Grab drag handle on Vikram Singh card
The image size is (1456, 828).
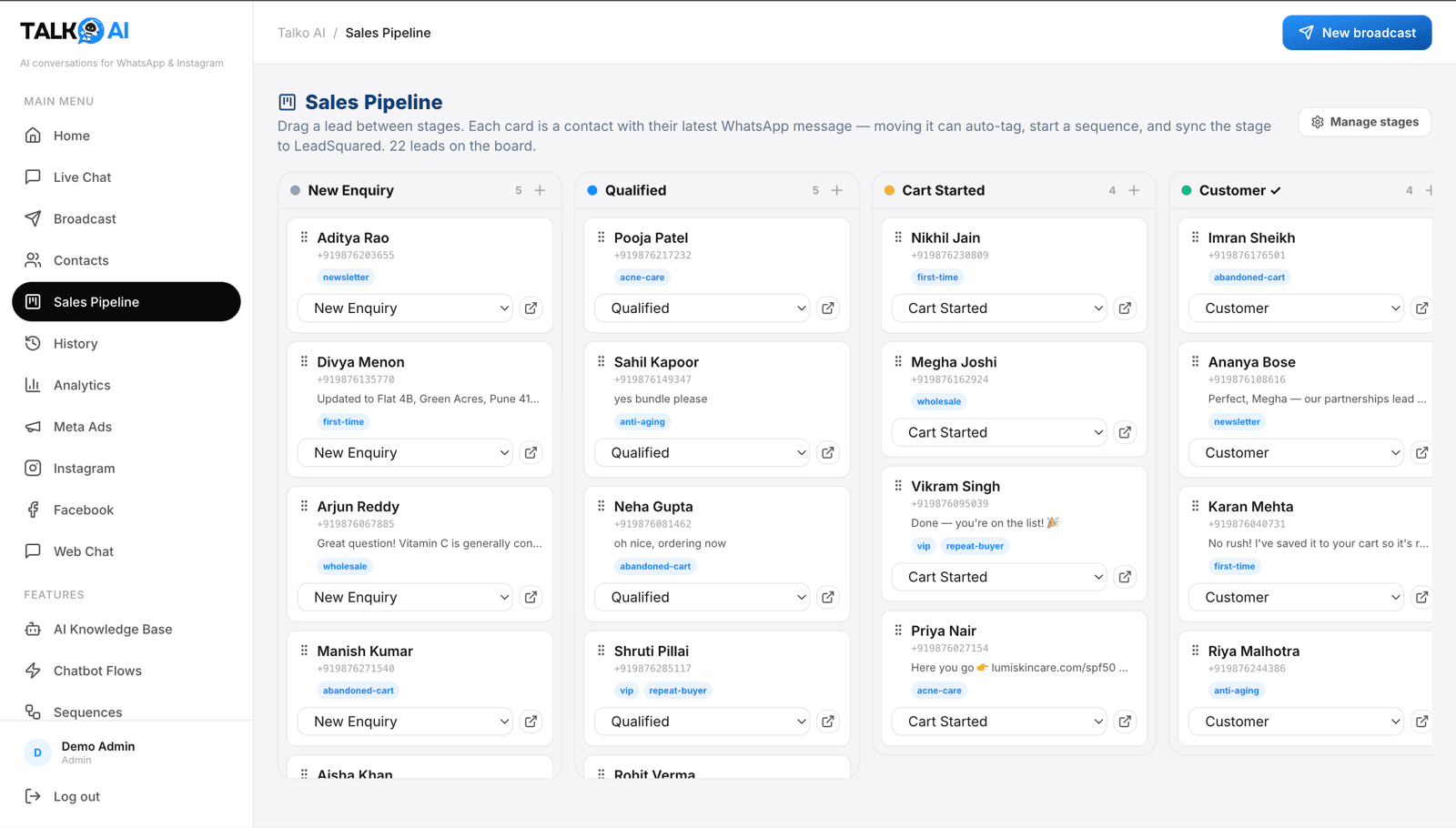[x=898, y=486]
